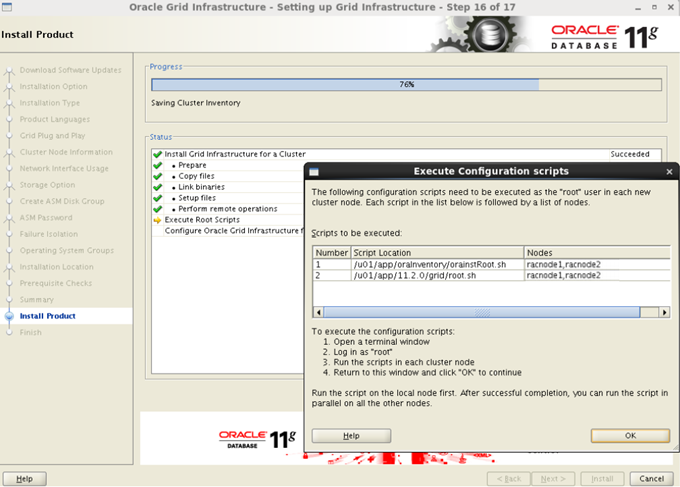Click the 76% progress bar
This screenshot has height=487, width=680.
click(x=406, y=85)
